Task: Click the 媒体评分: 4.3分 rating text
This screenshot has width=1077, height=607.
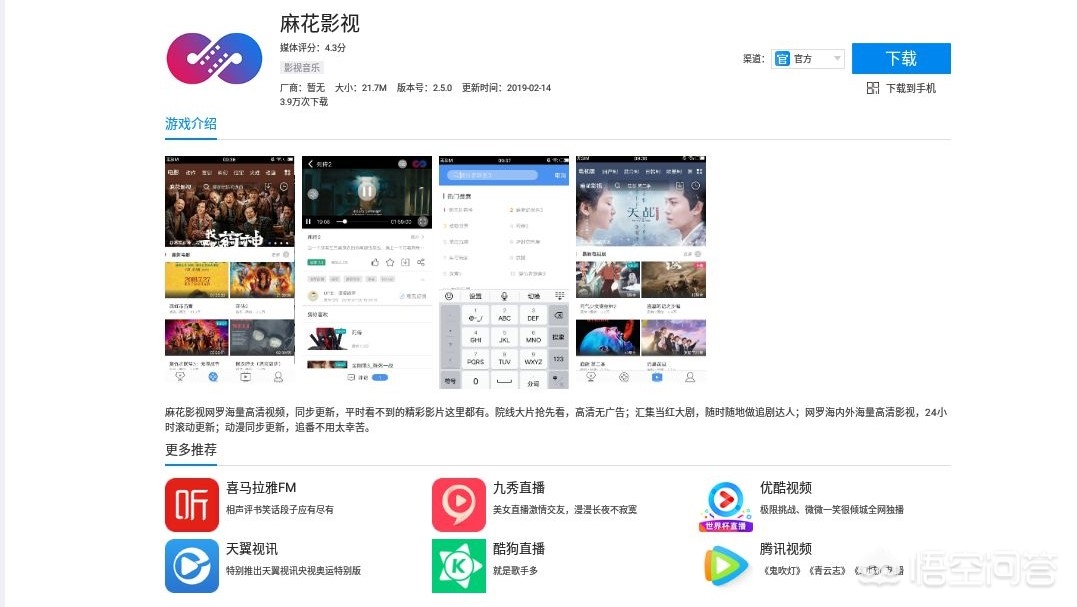Action: click(313, 47)
